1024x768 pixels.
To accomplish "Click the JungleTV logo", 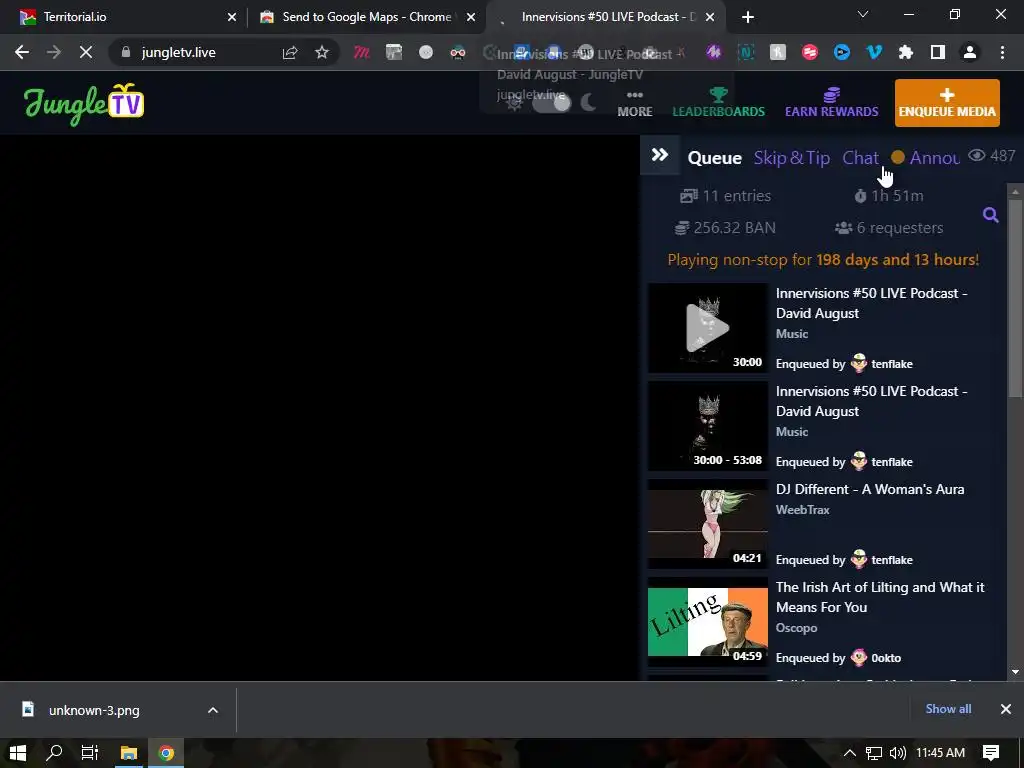I will click(x=84, y=104).
